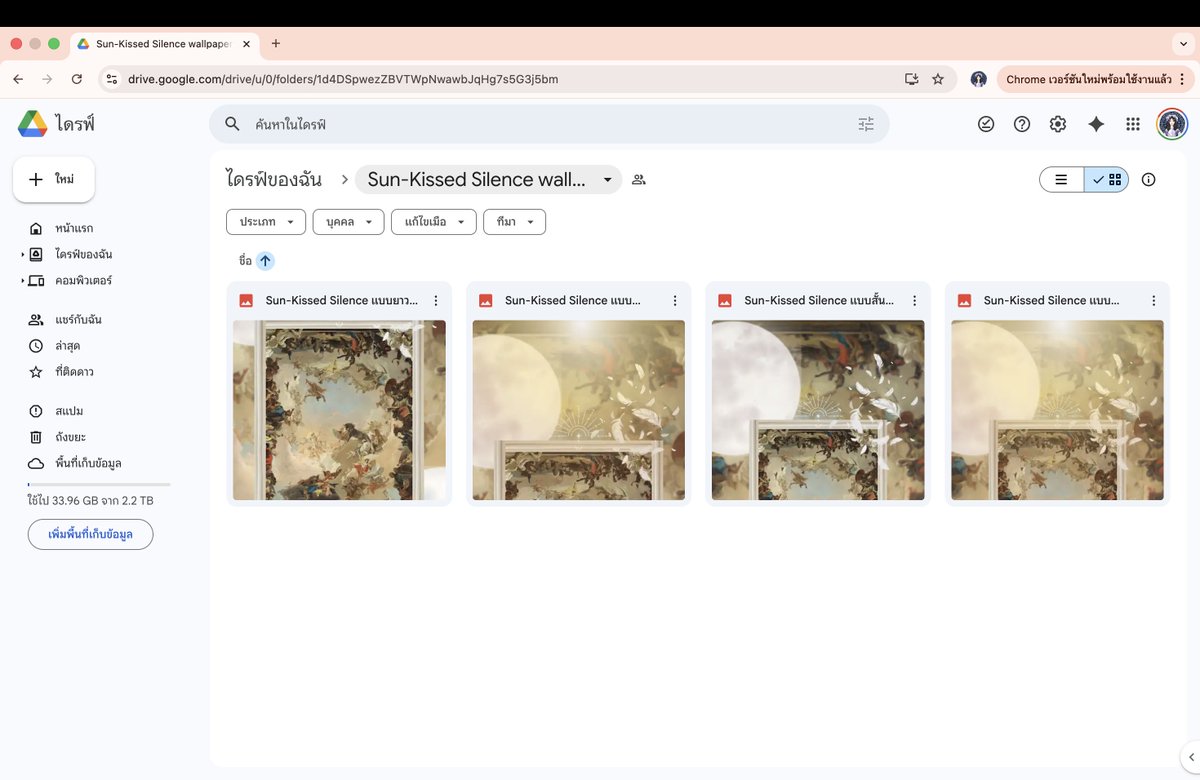
Task: Open the บุคคล filter dropdown
Action: point(348,222)
